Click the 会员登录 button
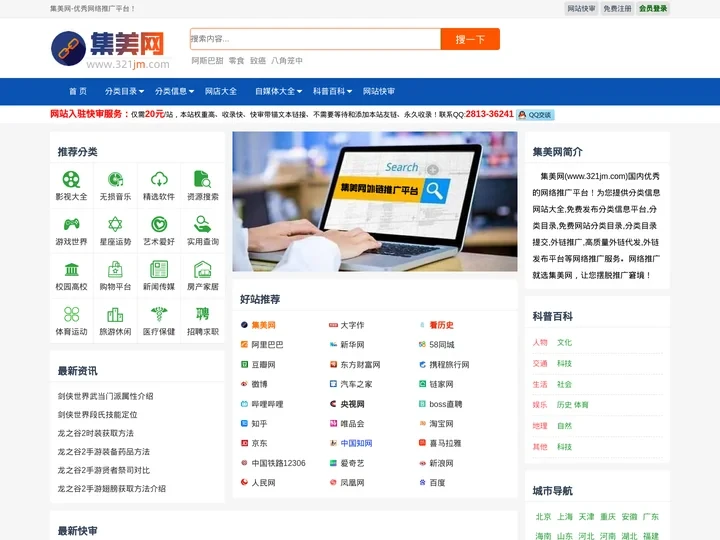The height and width of the screenshot is (540, 720). [x=653, y=9]
